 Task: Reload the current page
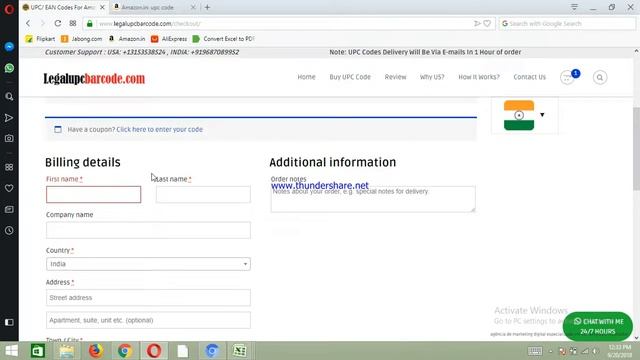click(x=58, y=23)
